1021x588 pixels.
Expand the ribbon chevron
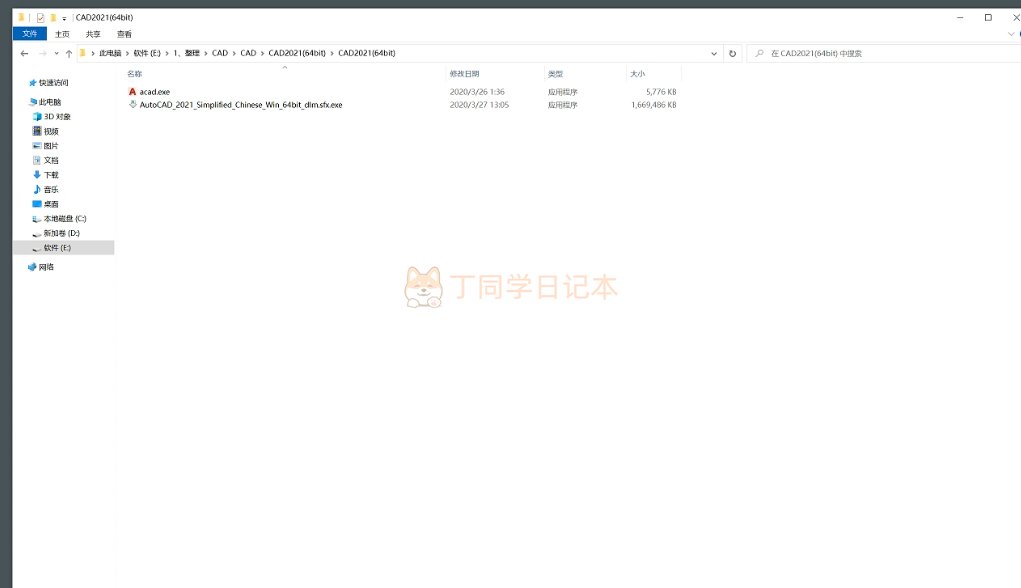1011,34
